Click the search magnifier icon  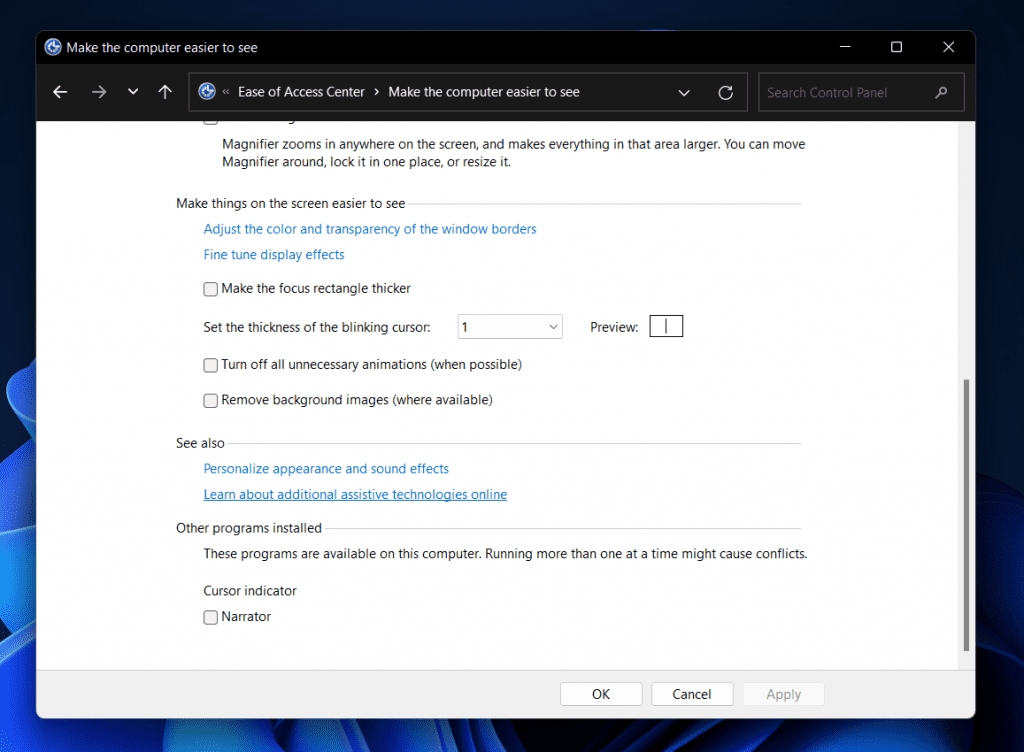(x=940, y=91)
